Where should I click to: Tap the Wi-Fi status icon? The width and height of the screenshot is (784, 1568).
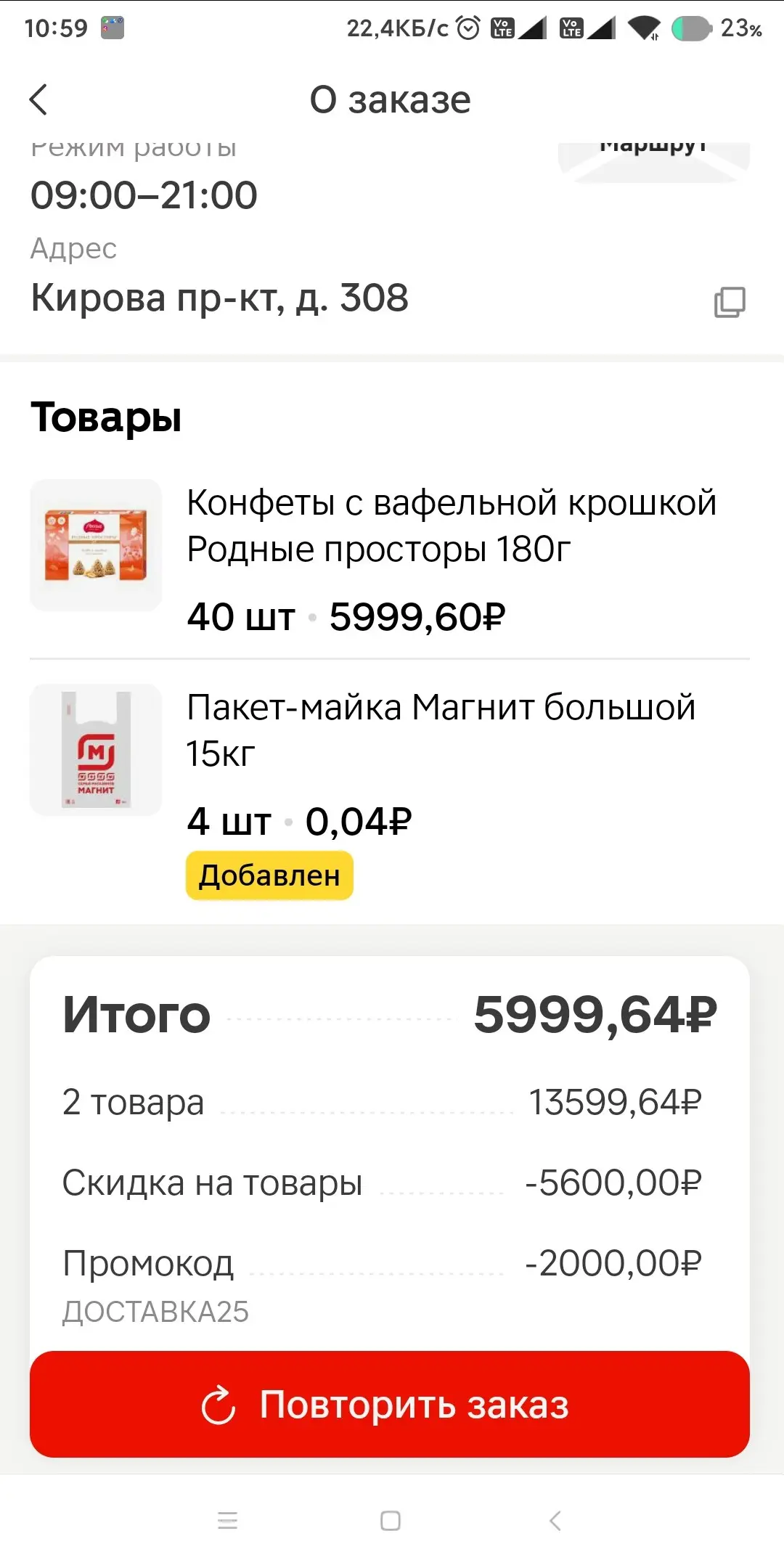click(644, 28)
